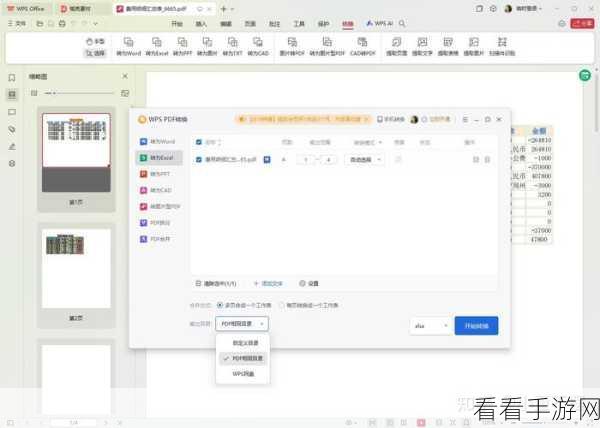The image size is (600, 428).
Task: Select Convert to Excel in converter sidebar
Action: (x=158, y=158)
